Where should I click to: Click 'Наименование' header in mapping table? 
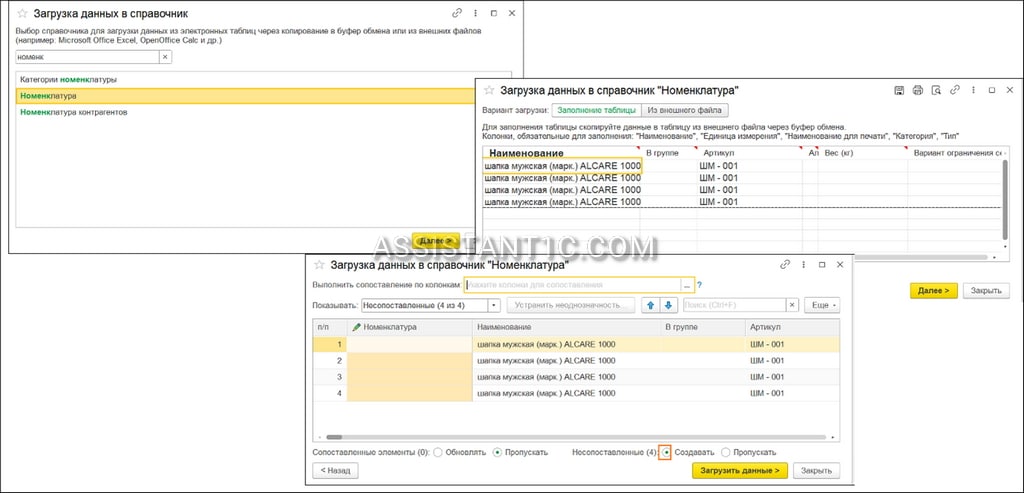click(x=566, y=327)
